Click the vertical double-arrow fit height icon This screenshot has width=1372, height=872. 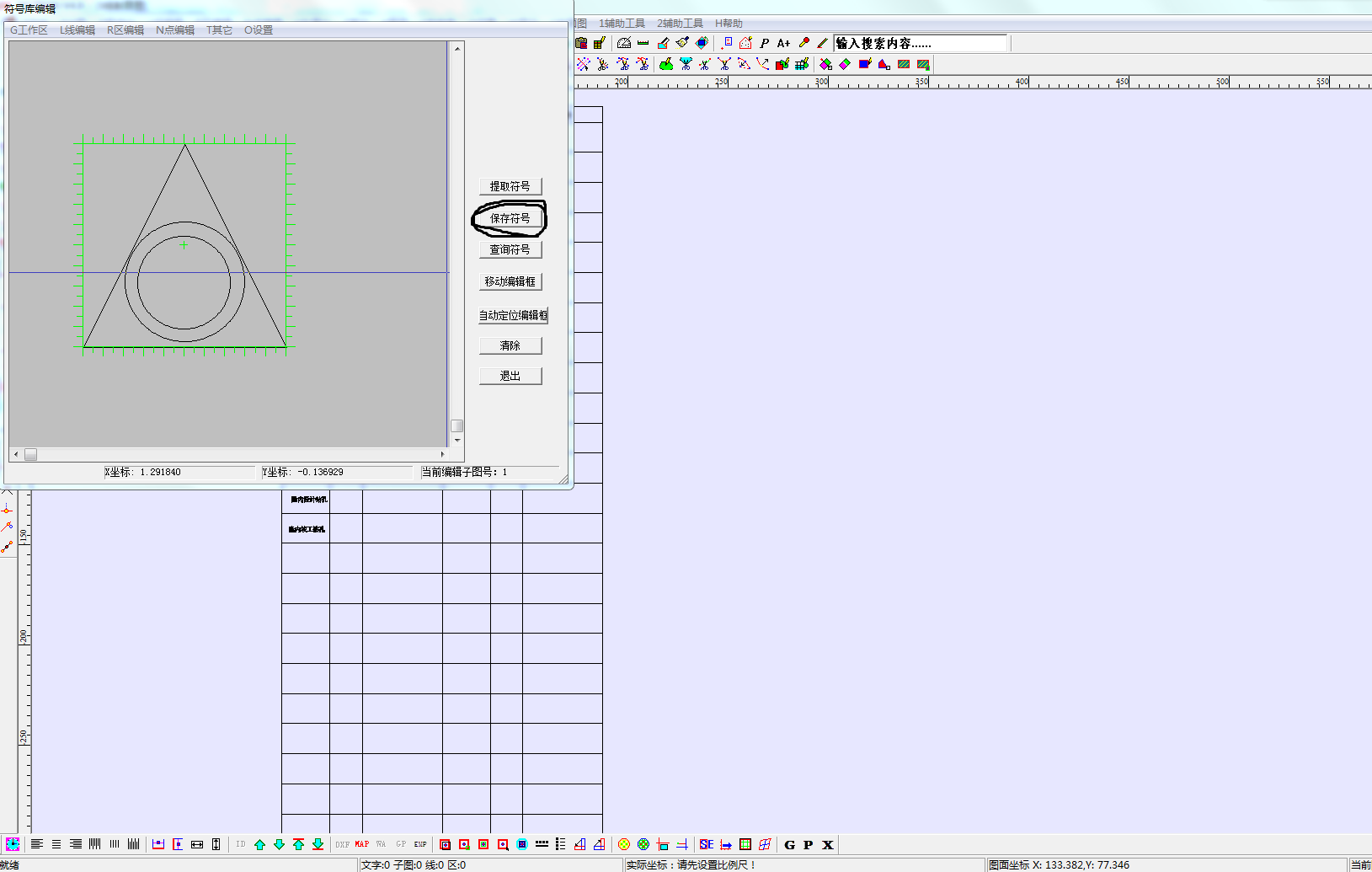tap(216, 844)
